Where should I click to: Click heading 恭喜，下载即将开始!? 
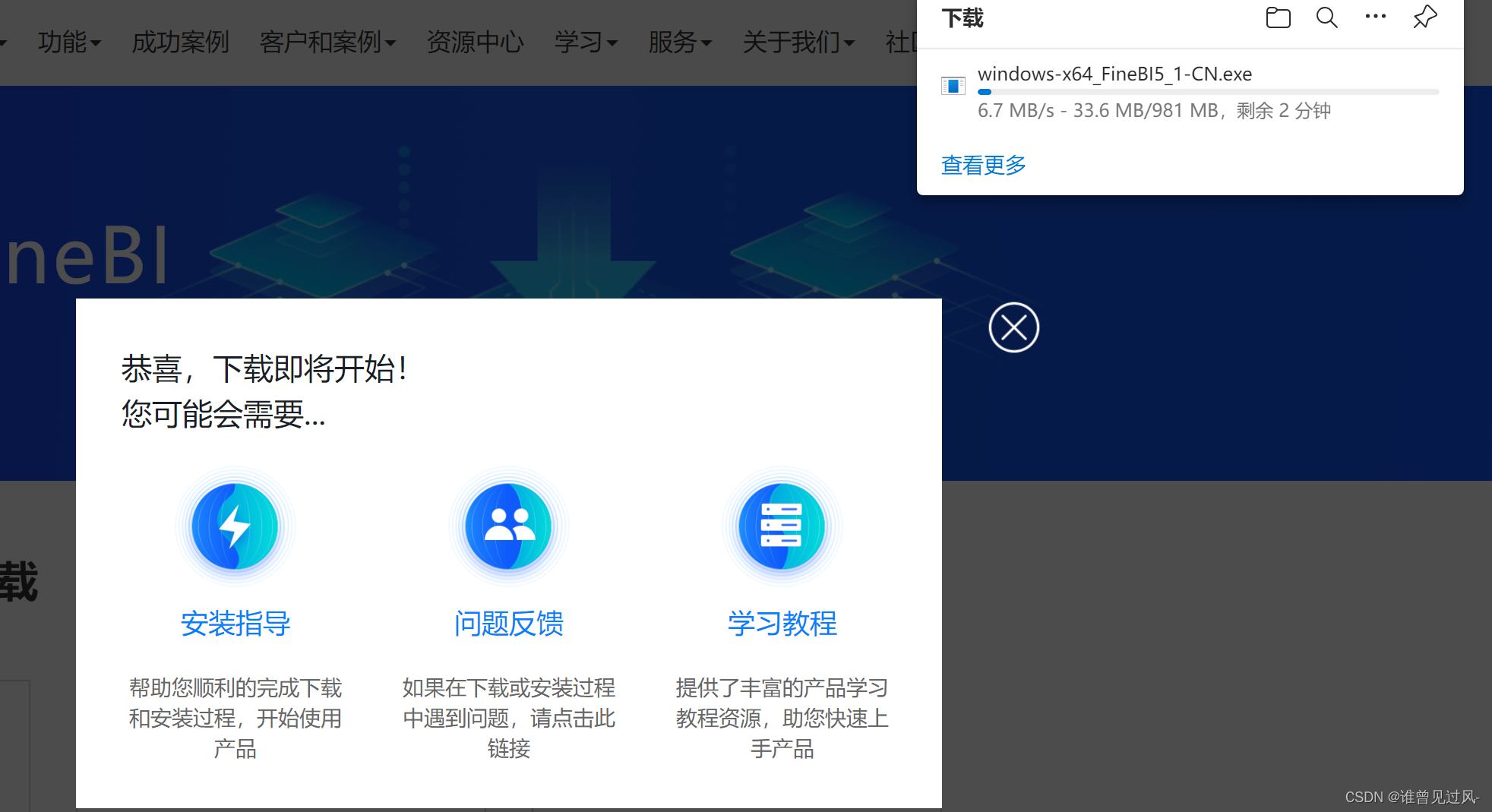[x=264, y=369]
